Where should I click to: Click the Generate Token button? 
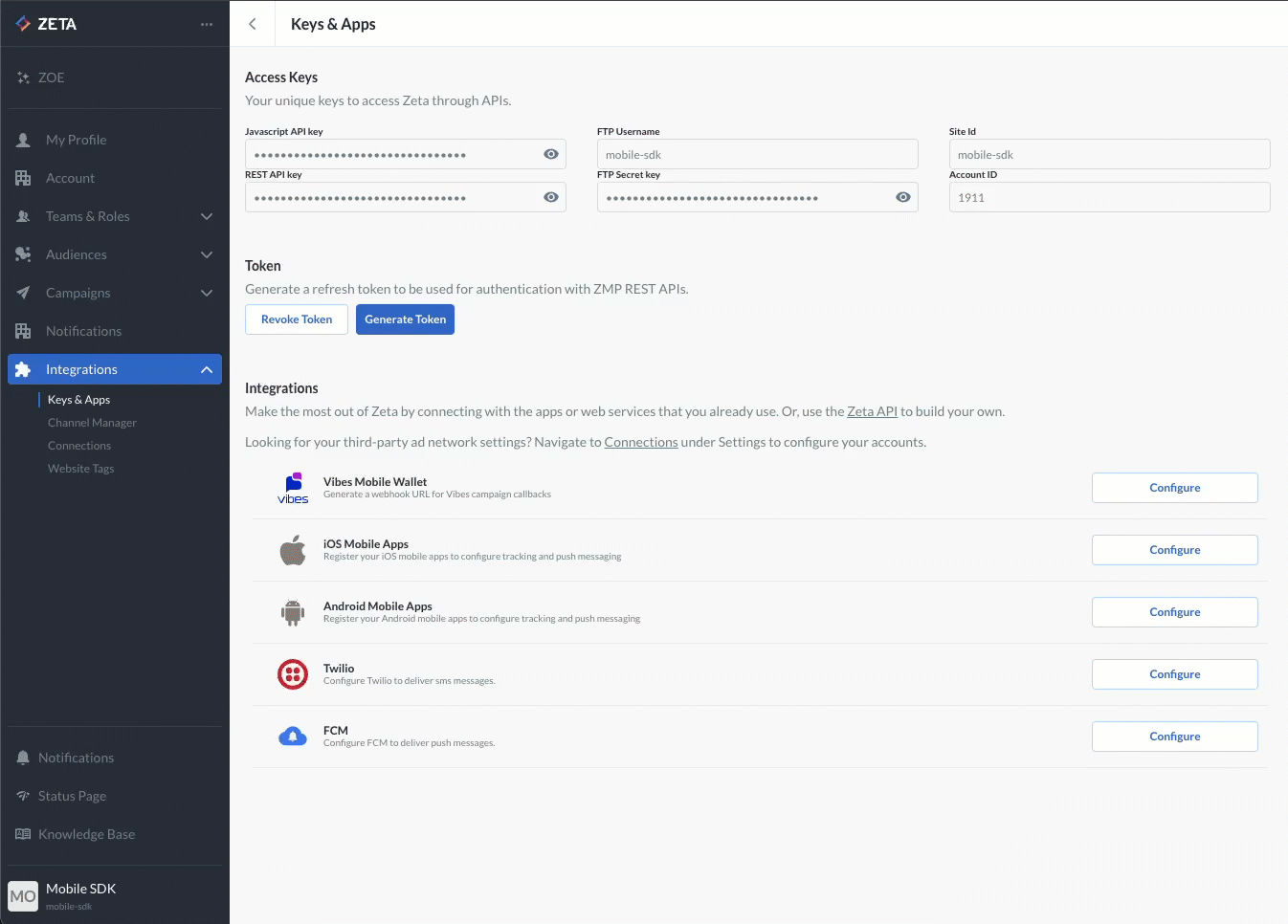point(405,319)
